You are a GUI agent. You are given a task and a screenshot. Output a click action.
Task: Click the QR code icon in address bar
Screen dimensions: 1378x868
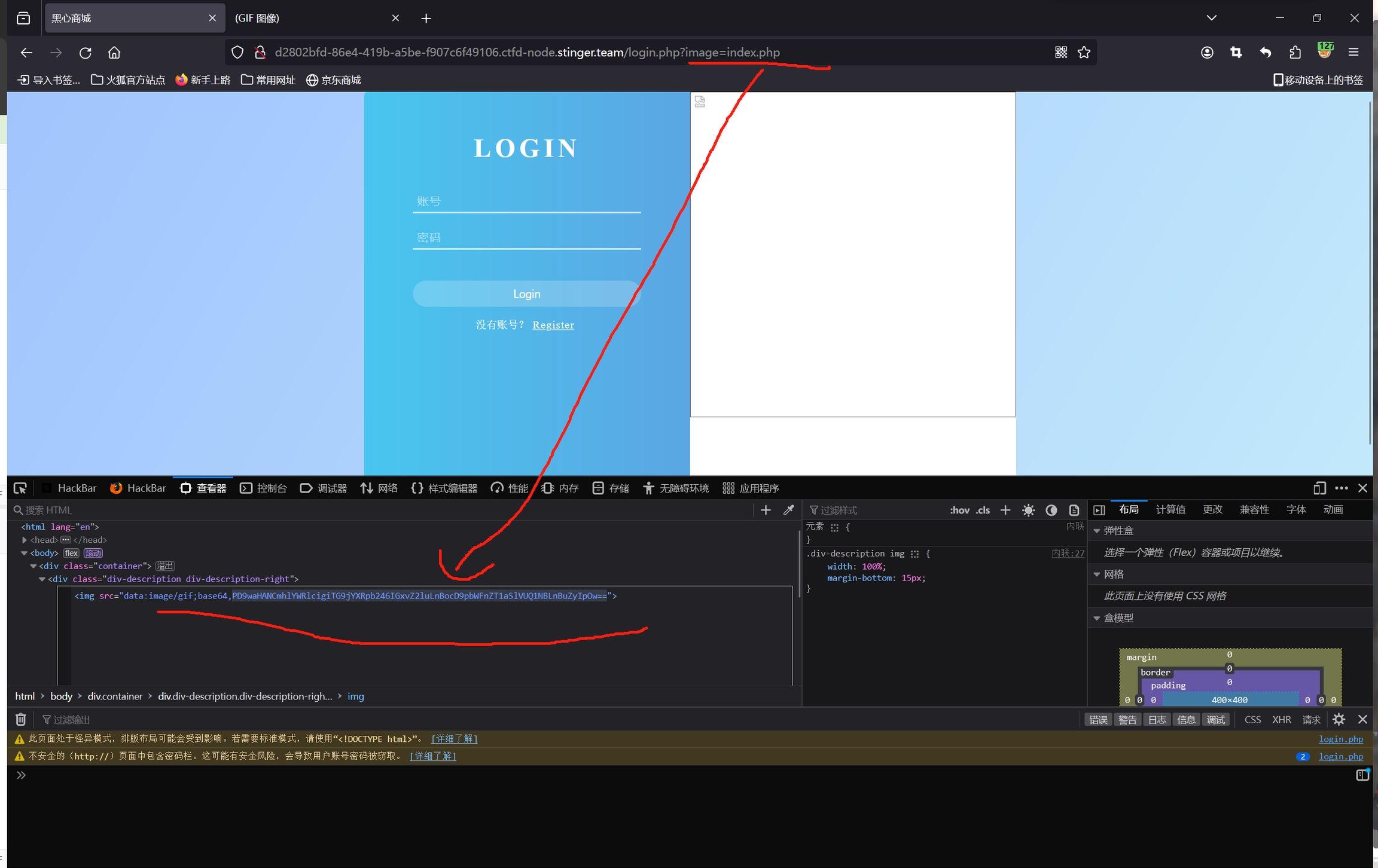click(x=1061, y=53)
